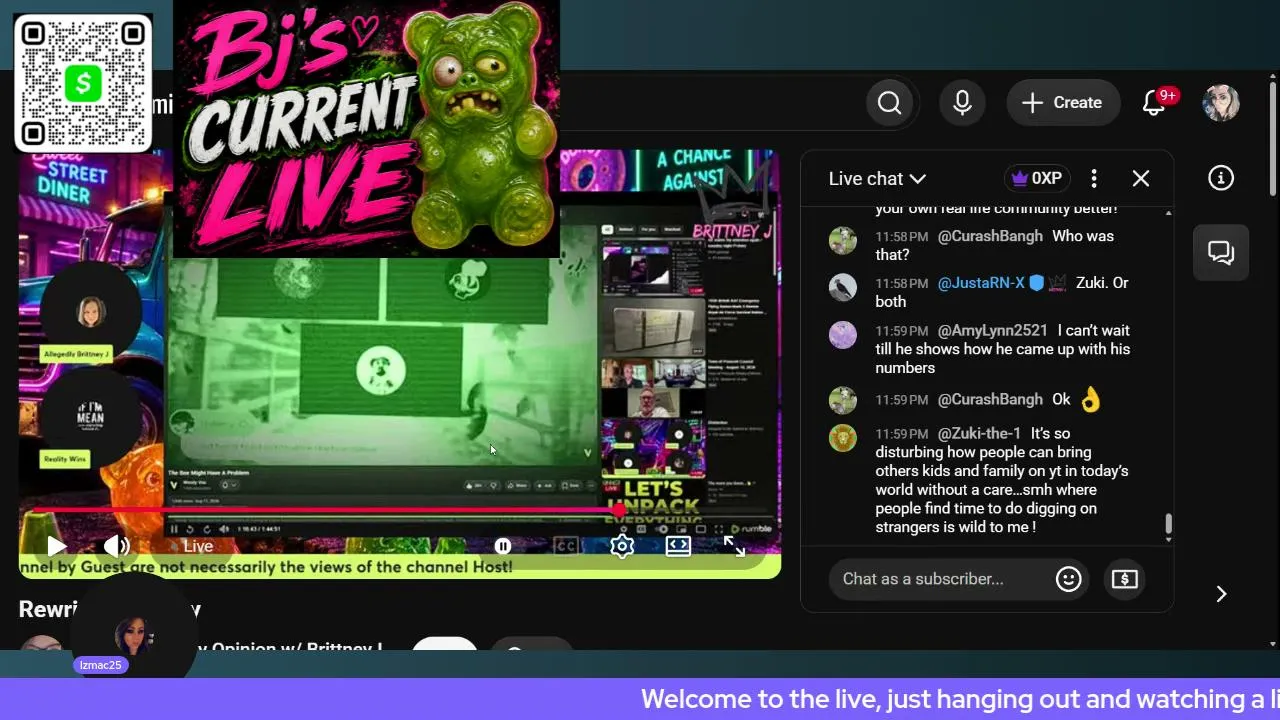Screen dimensions: 1280x720
Task: Start voice search with microphone icon
Action: (x=962, y=103)
